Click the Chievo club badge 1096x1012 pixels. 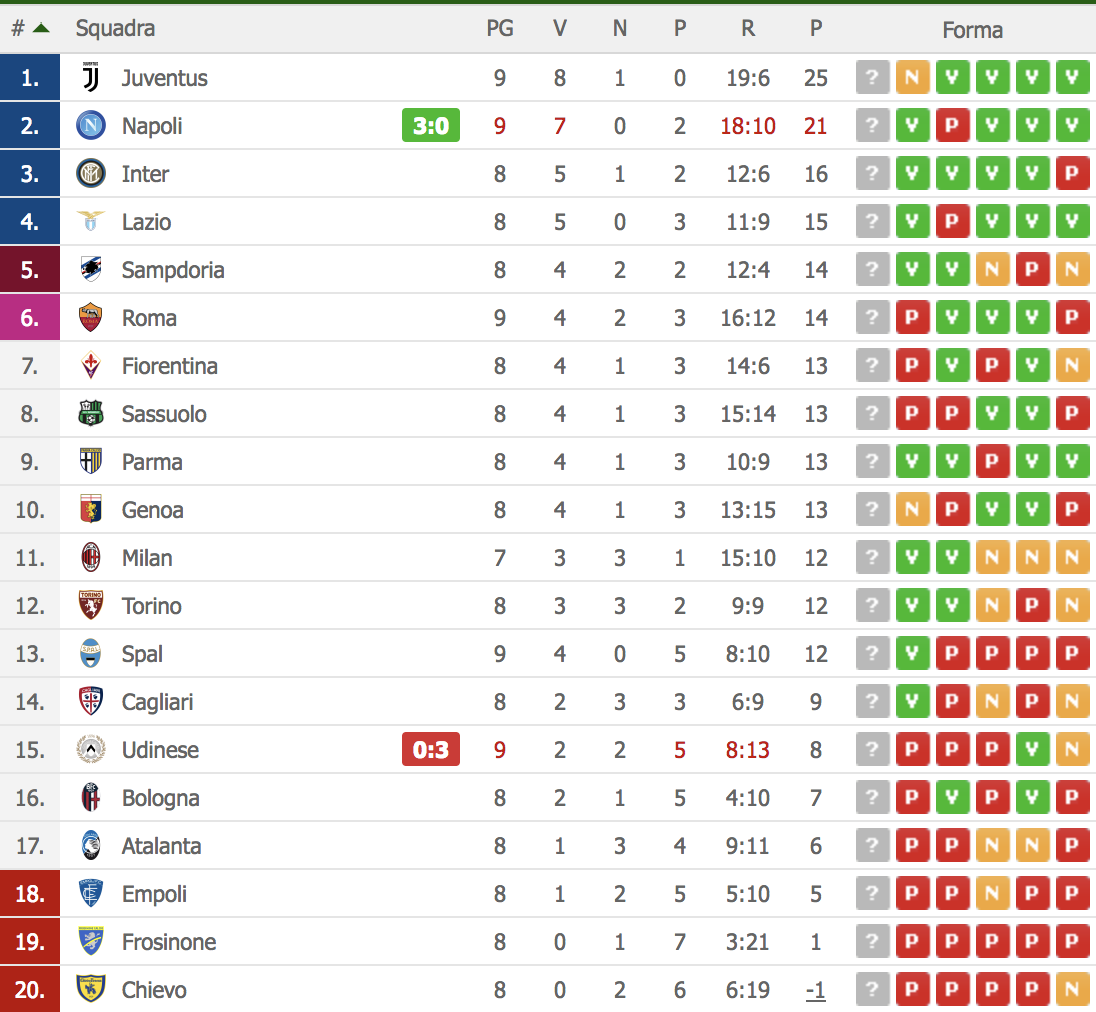click(91, 990)
